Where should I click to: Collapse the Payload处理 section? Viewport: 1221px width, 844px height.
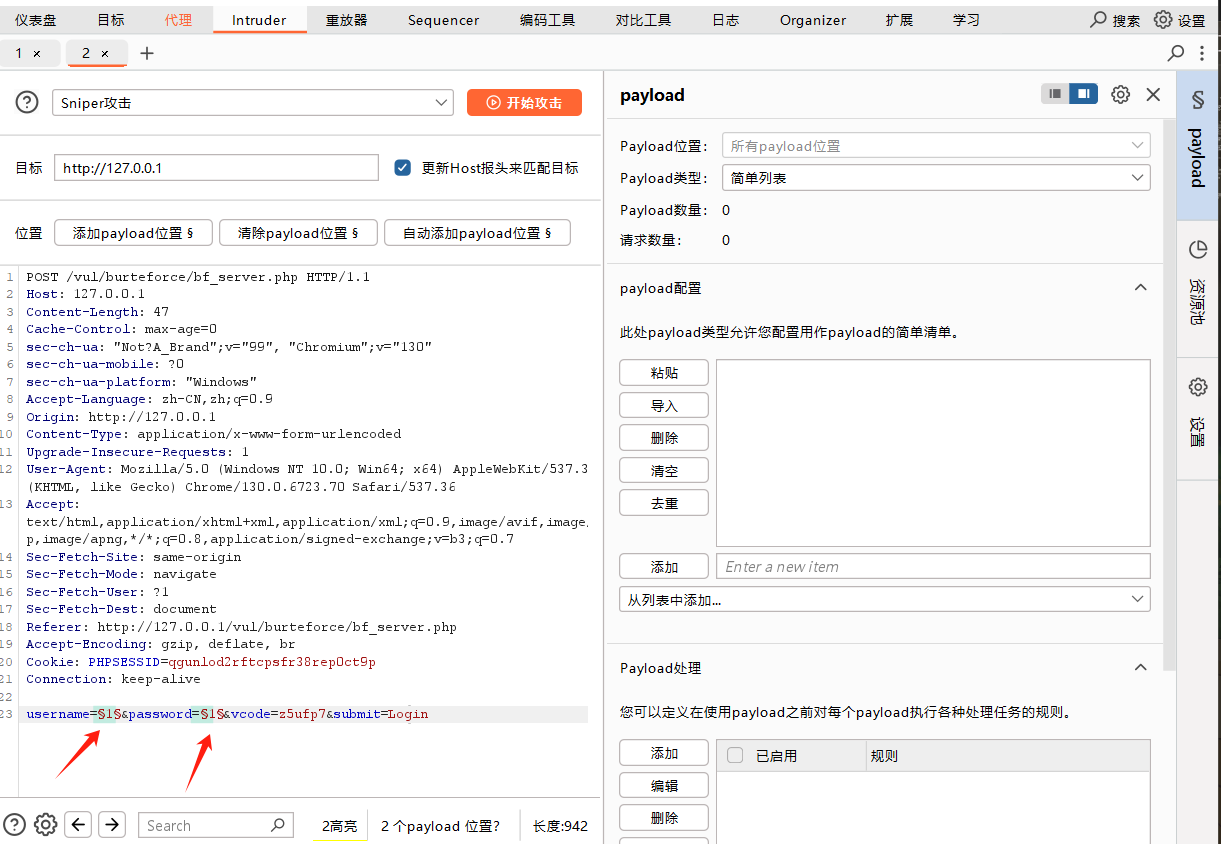1139,667
